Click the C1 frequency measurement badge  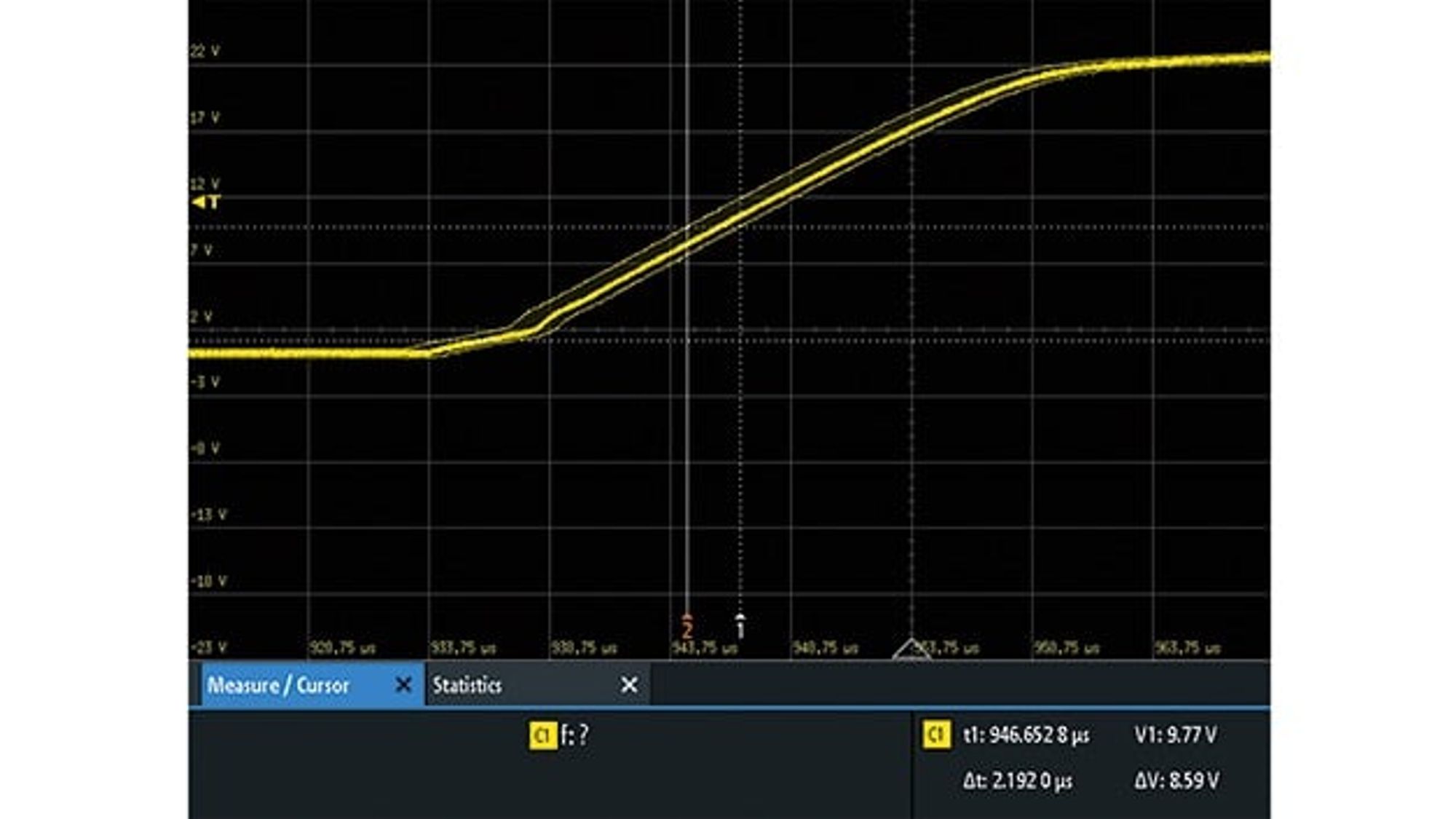[x=542, y=735]
